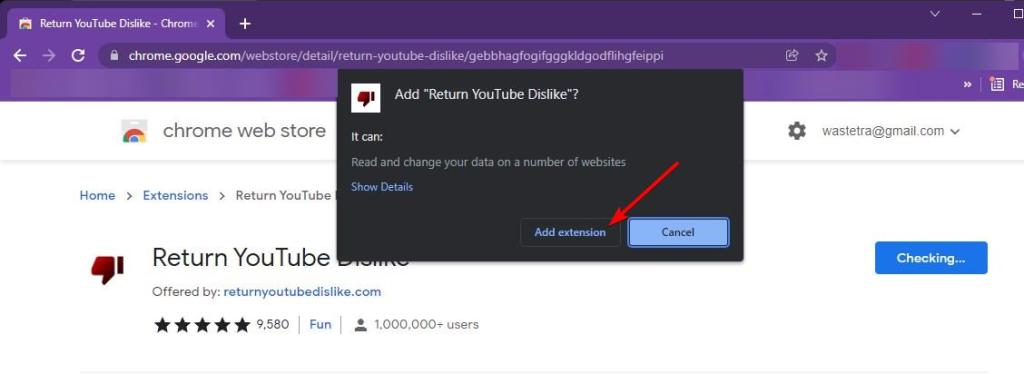Open the Fun category link
The width and height of the screenshot is (1024, 374).
click(320, 324)
